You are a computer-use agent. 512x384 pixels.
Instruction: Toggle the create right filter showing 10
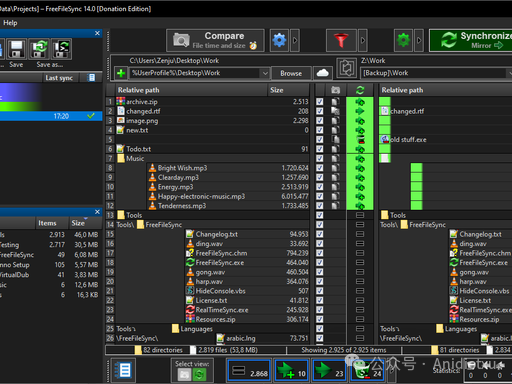291,370
